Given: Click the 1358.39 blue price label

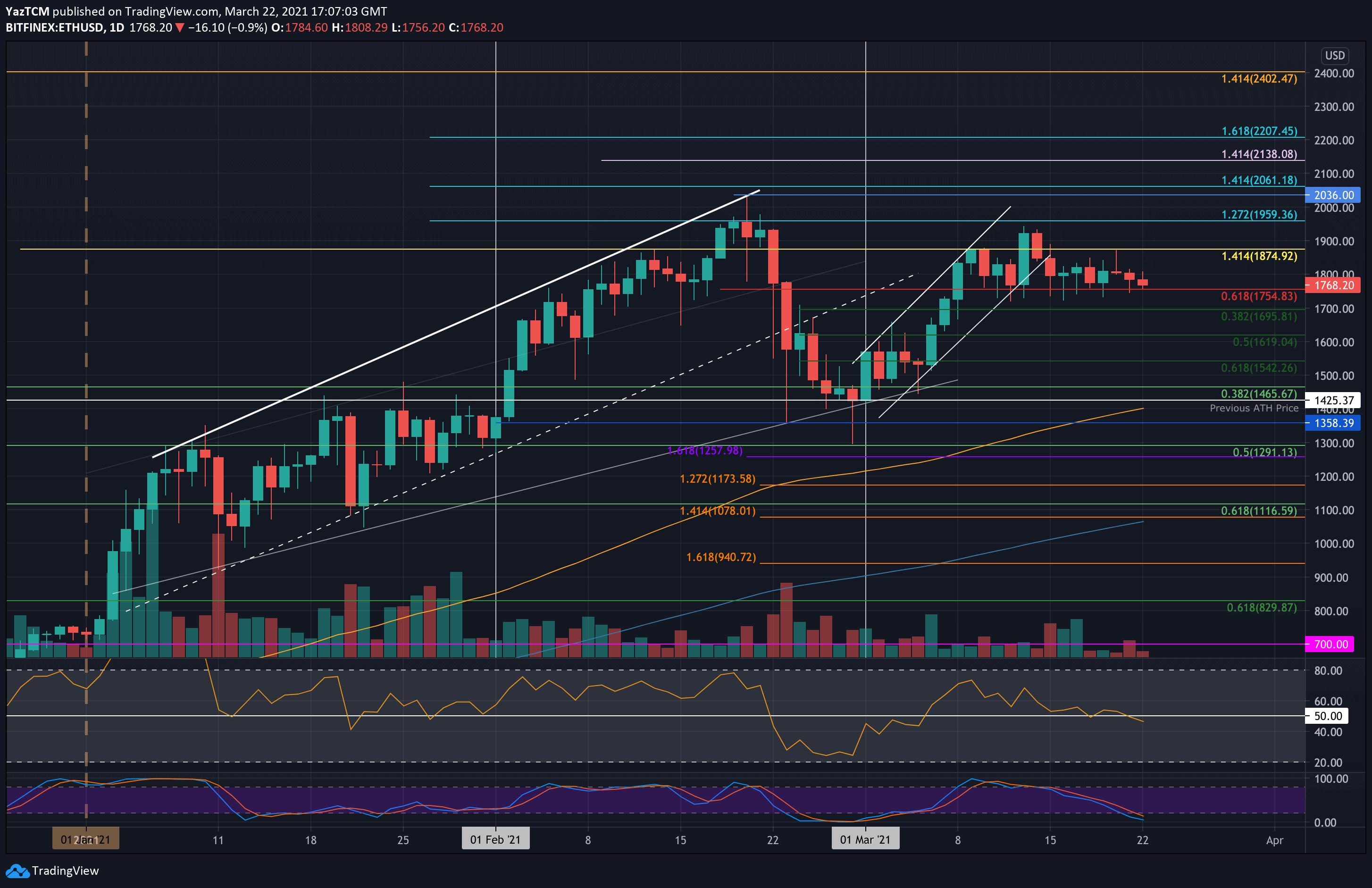Looking at the screenshot, I should [1333, 423].
